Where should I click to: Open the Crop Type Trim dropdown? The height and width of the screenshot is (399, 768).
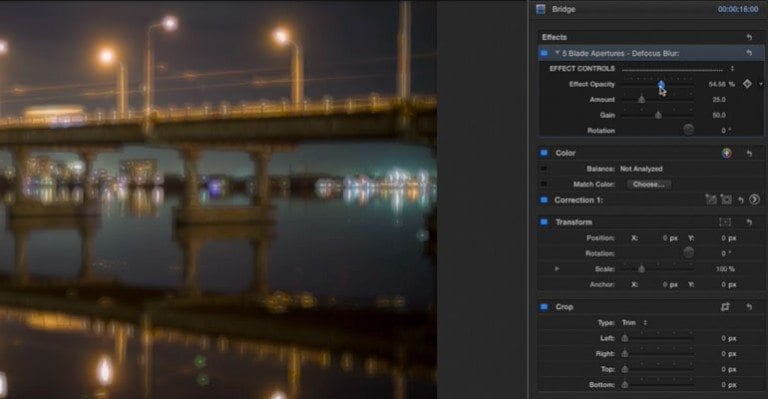634,323
